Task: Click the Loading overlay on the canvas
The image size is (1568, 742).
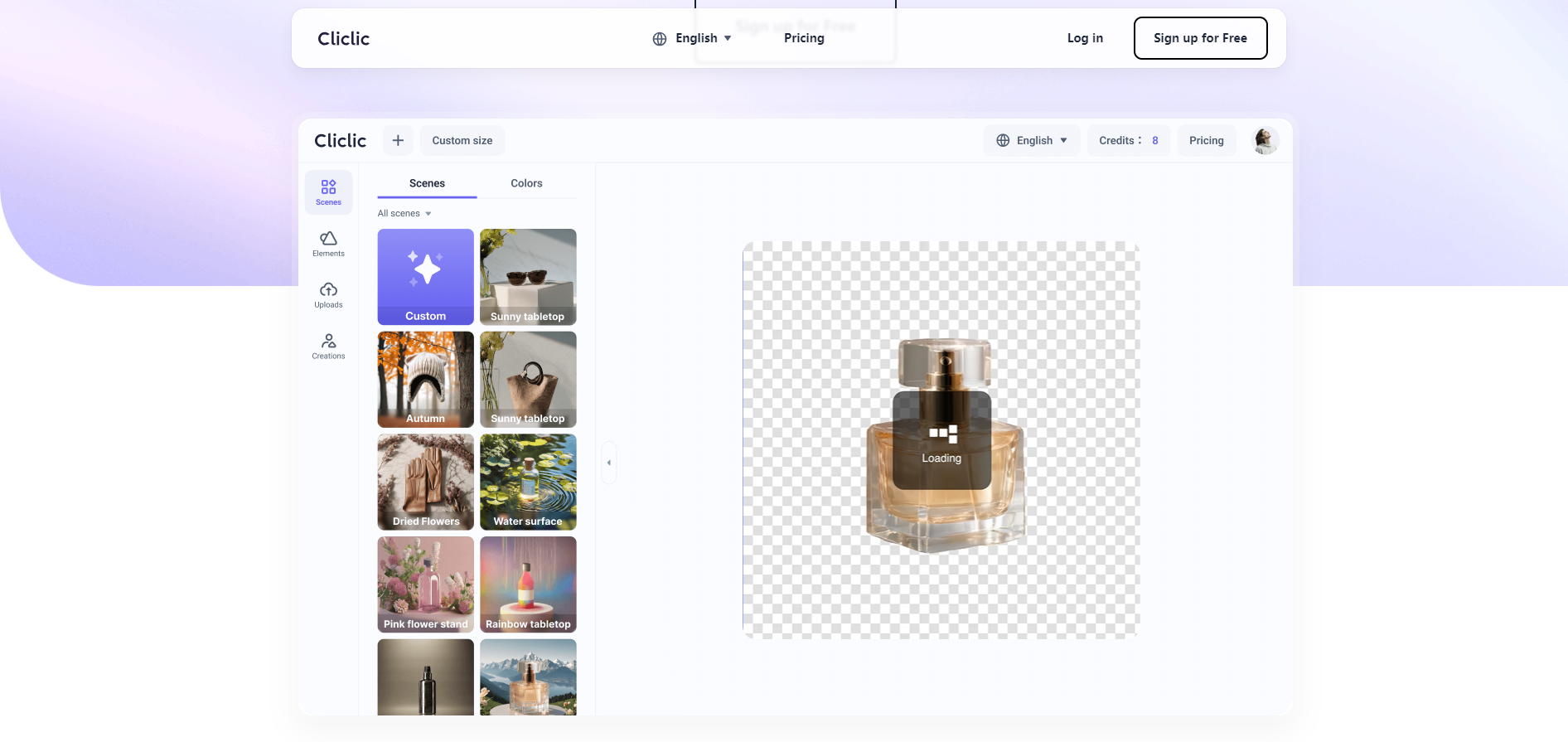Action: point(941,440)
